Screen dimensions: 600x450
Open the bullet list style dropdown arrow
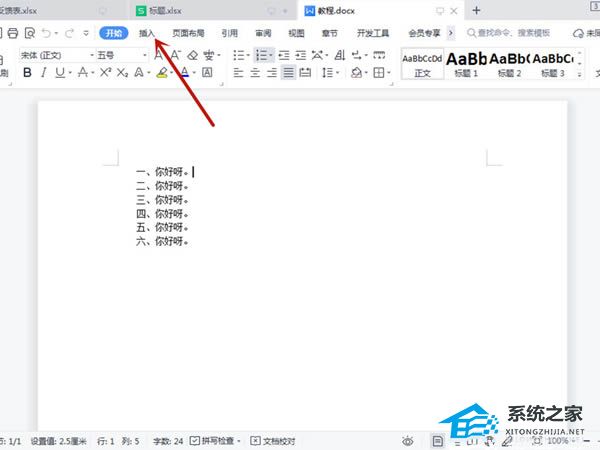[248, 55]
